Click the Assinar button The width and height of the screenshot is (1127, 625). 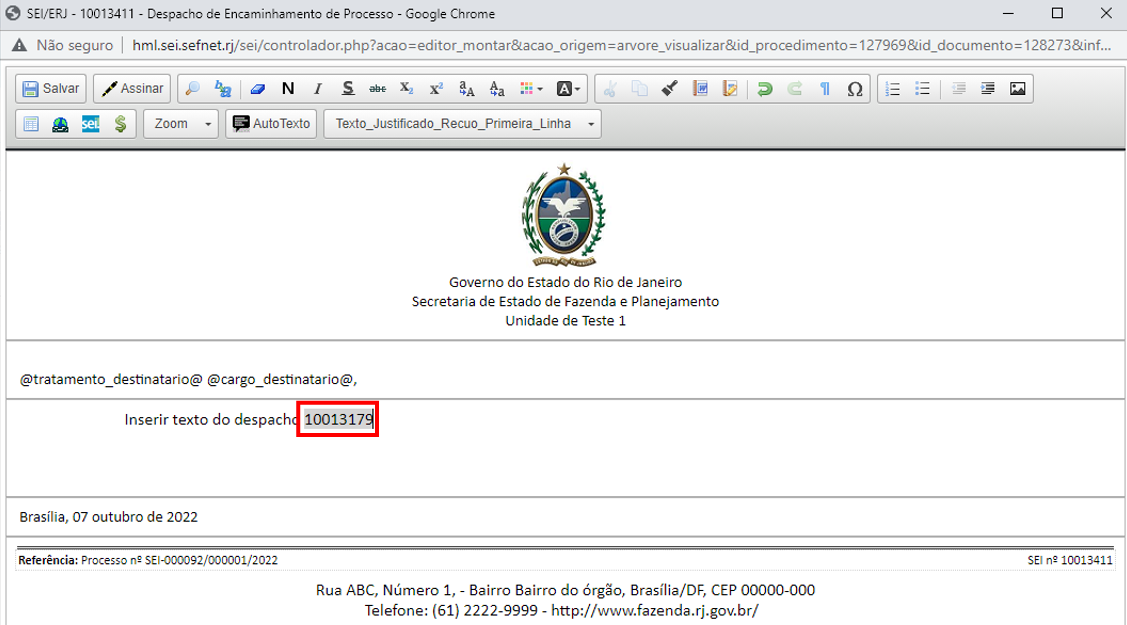[132, 89]
